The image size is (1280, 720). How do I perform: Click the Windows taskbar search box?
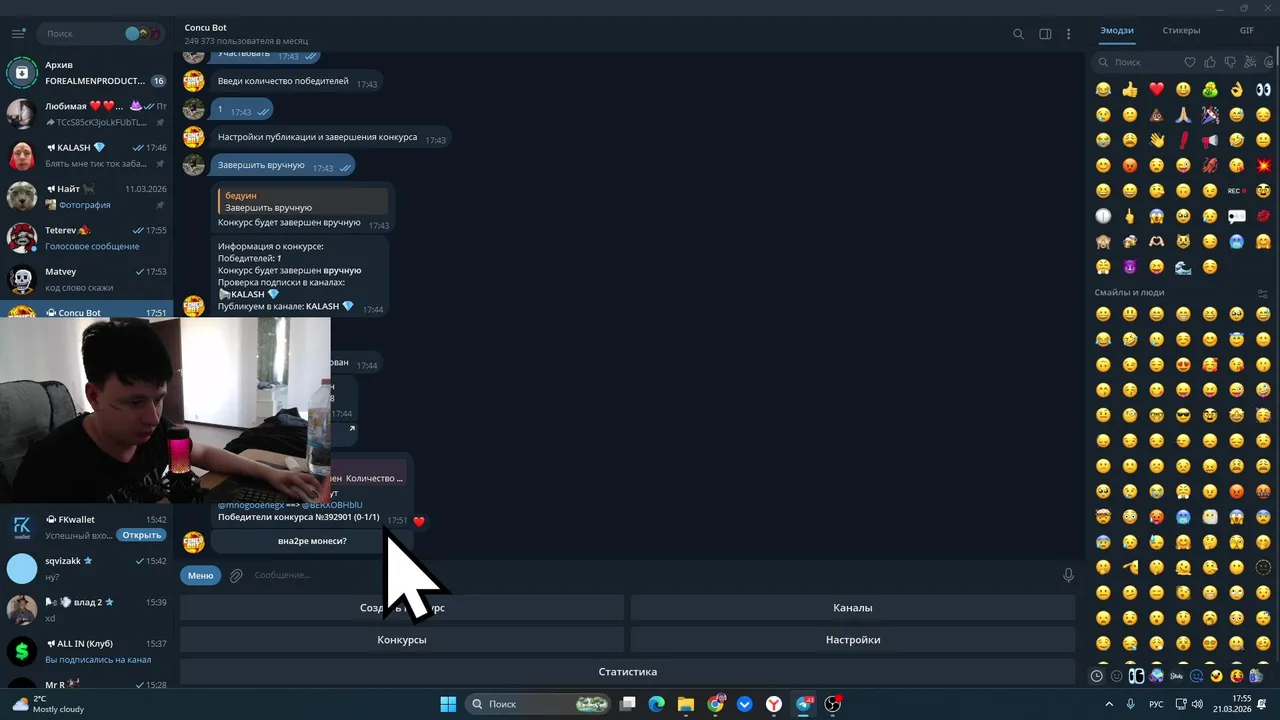click(540, 704)
